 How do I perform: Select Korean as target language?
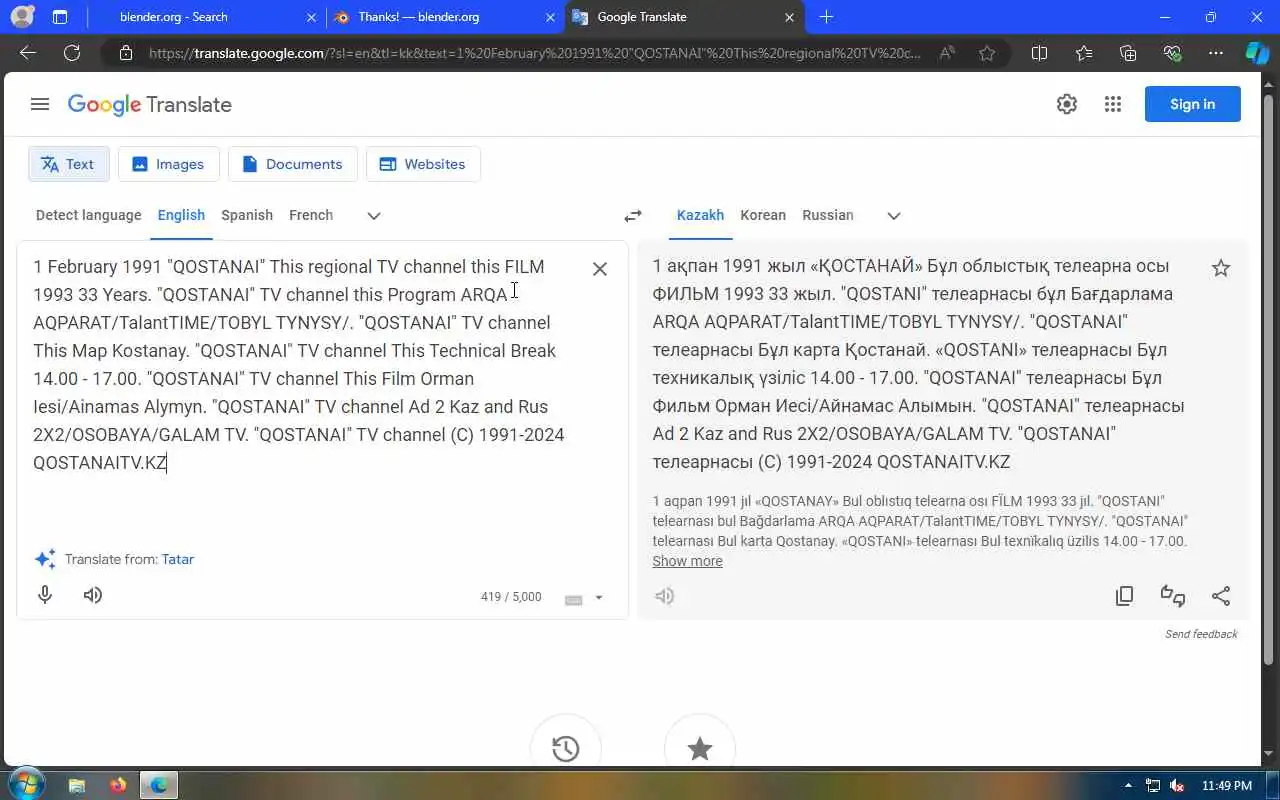click(x=763, y=215)
